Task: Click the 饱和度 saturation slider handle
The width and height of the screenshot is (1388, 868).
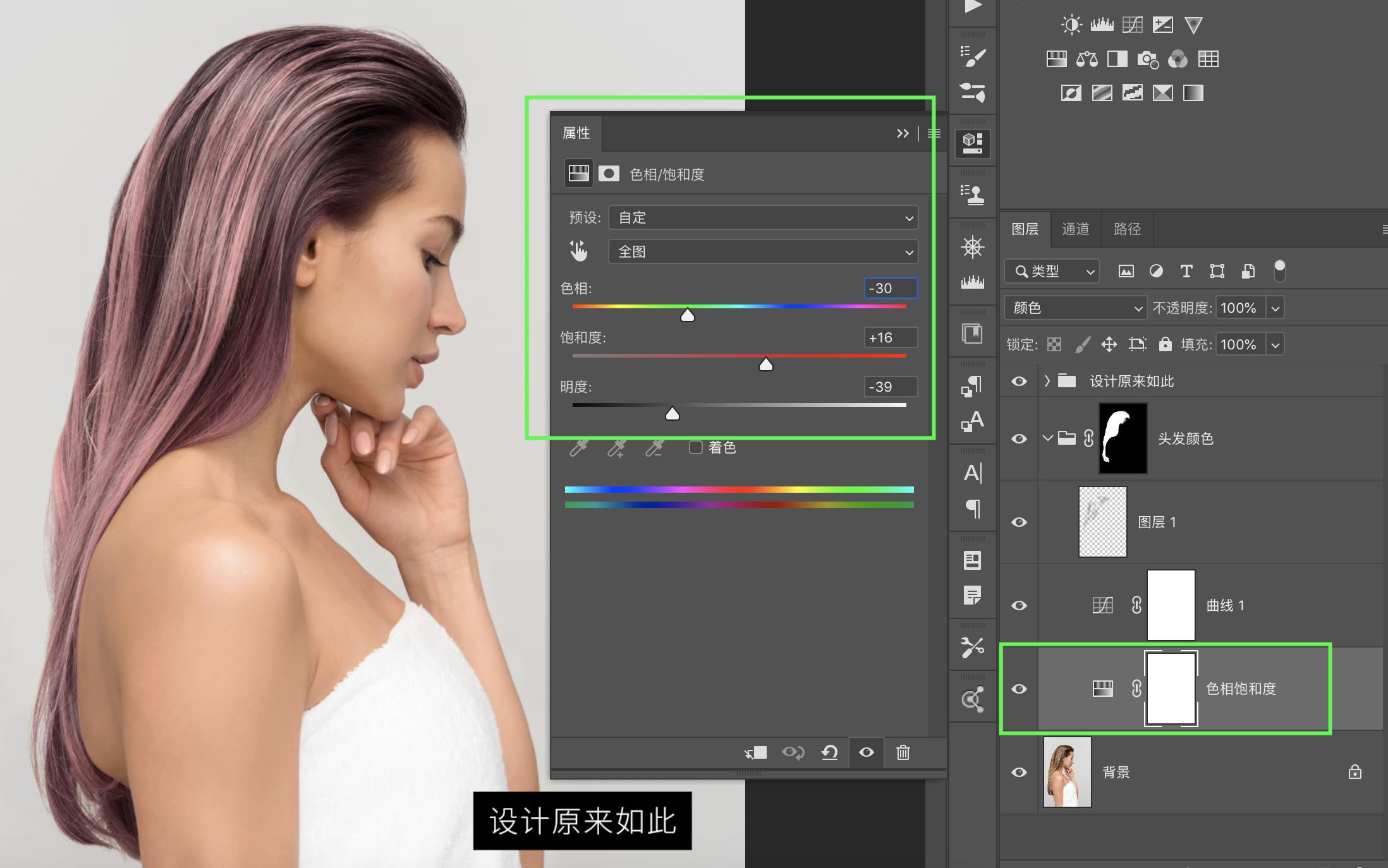Action: point(765,365)
